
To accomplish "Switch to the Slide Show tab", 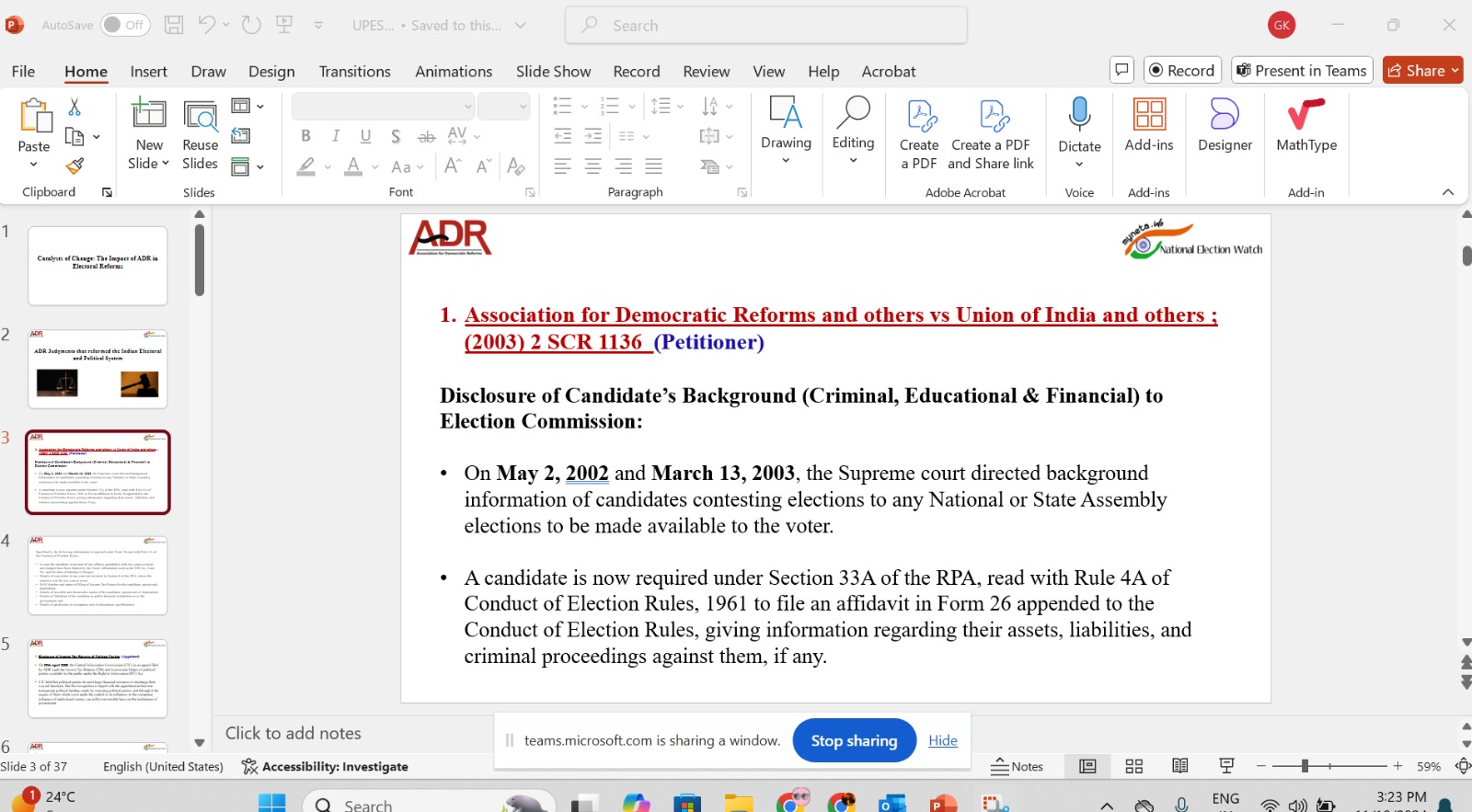I will [x=553, y=71].
